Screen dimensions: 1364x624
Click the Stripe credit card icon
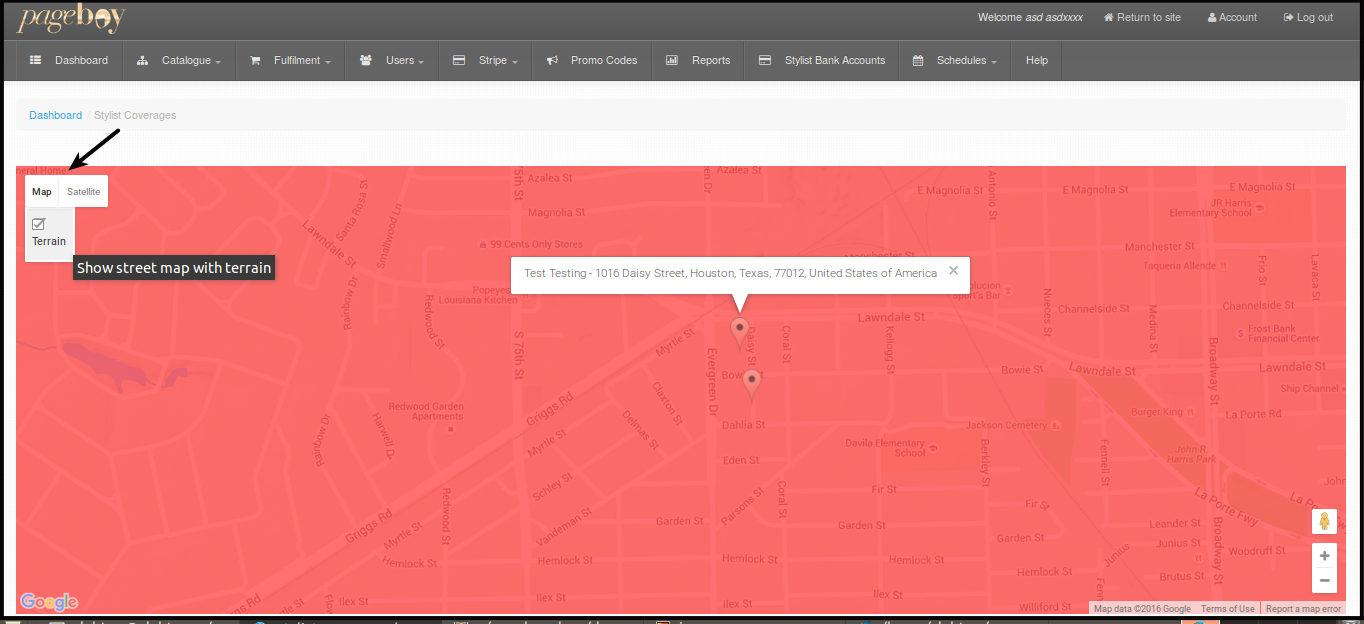pyautogui.click(x=459, y=60)
